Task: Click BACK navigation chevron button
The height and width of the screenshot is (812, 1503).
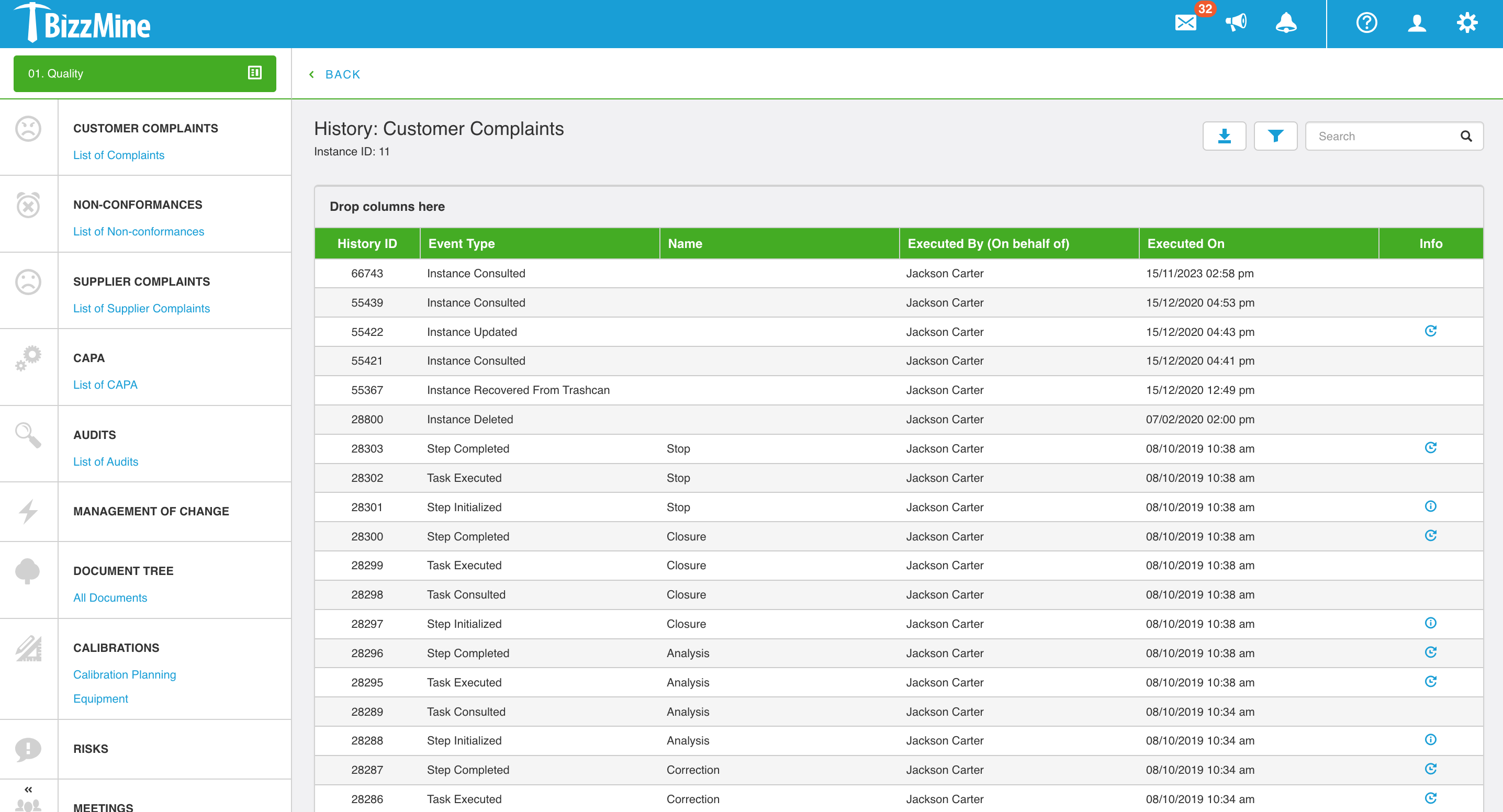Action: [313, 73]
